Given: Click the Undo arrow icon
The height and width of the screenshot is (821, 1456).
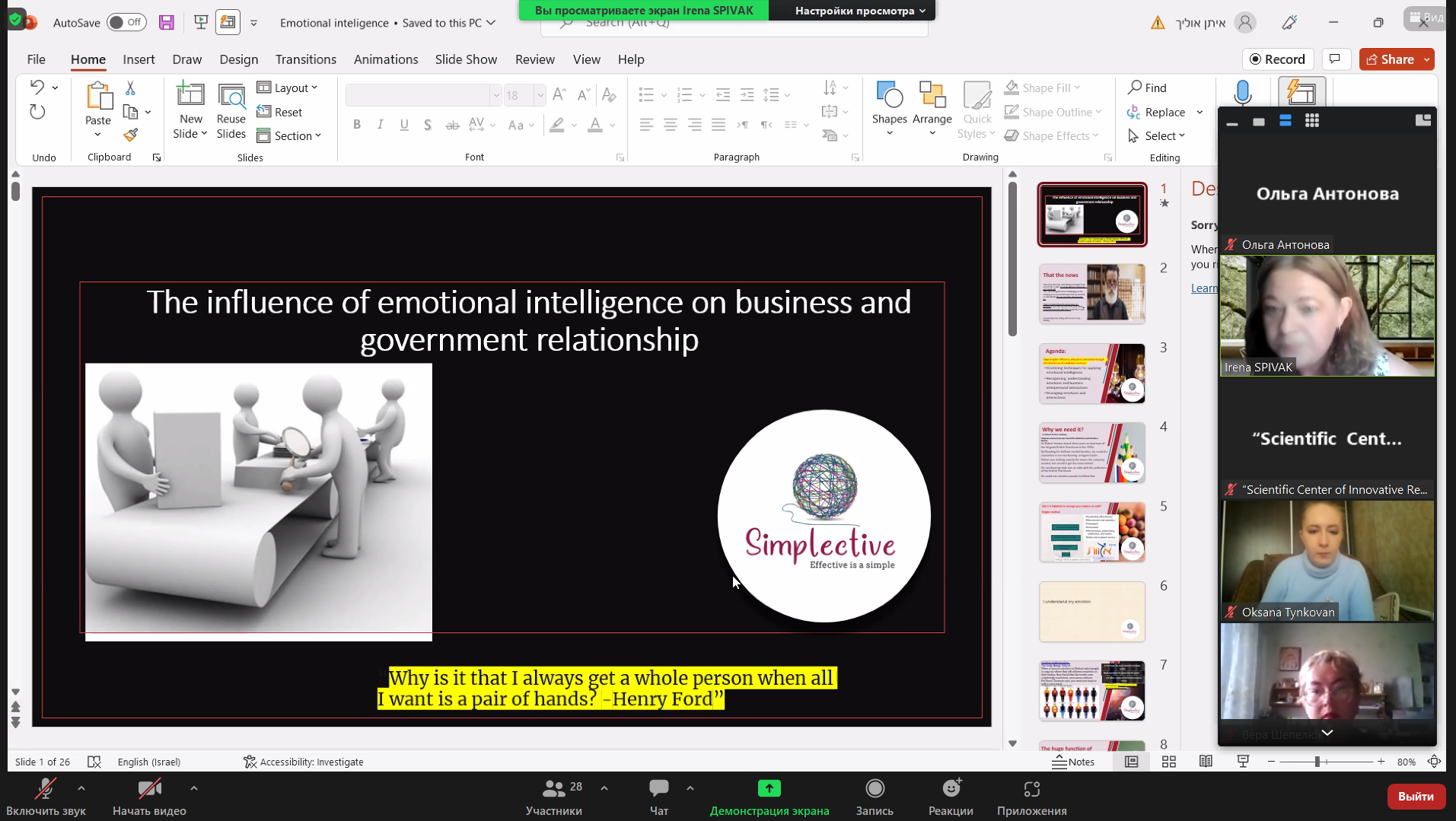Looking at the screenshot, I should 37,87.
